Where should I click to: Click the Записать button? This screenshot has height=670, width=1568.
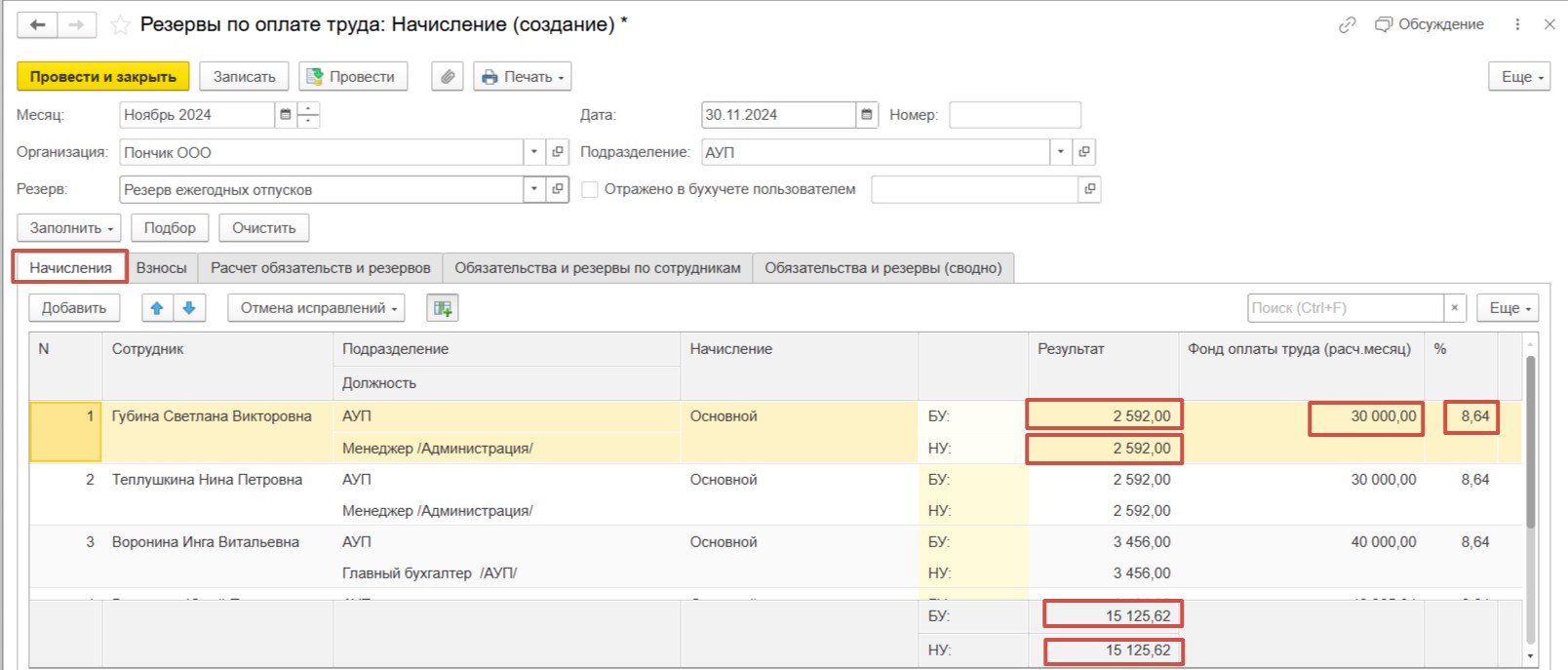(245, 76)
